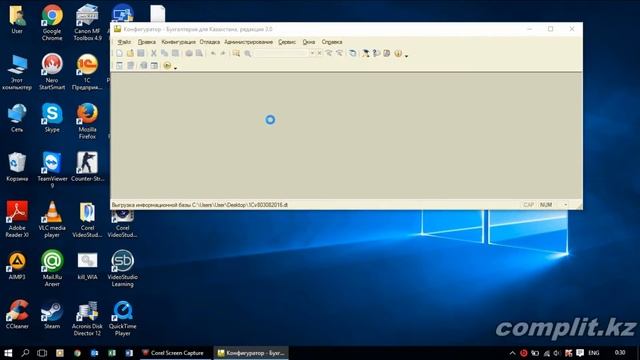
Task: Open the Правка menu
Action: click(x=147, y=42)
